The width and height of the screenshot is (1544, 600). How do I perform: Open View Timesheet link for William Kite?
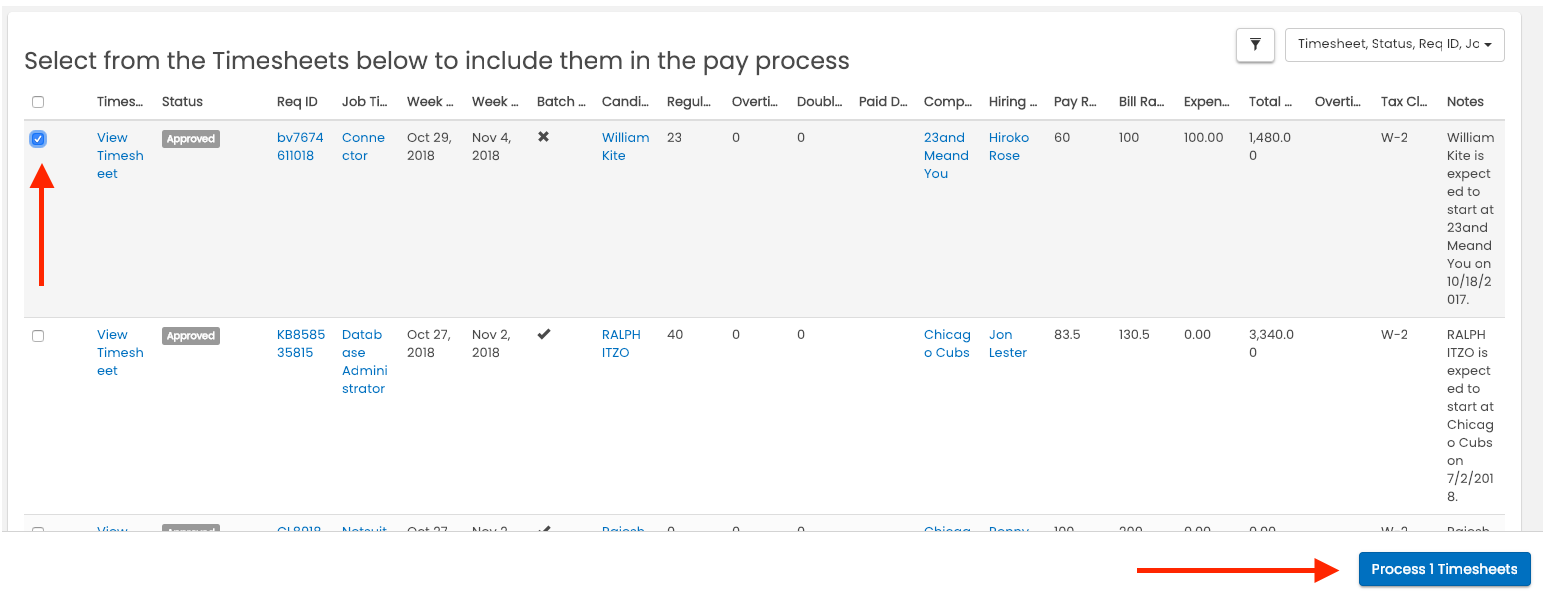tap(120, 156)
